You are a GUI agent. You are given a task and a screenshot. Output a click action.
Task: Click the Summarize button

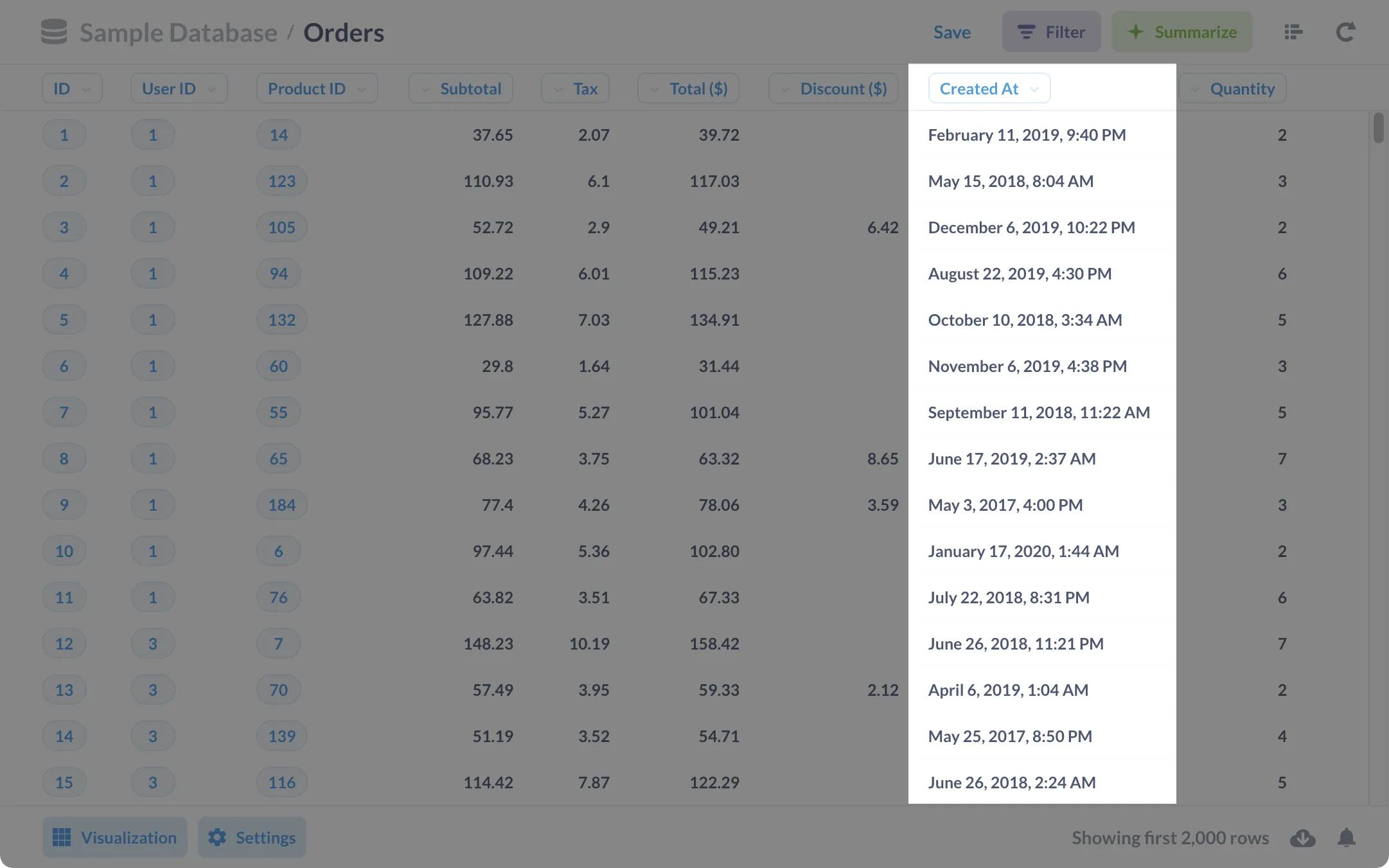pos(1182,31)
